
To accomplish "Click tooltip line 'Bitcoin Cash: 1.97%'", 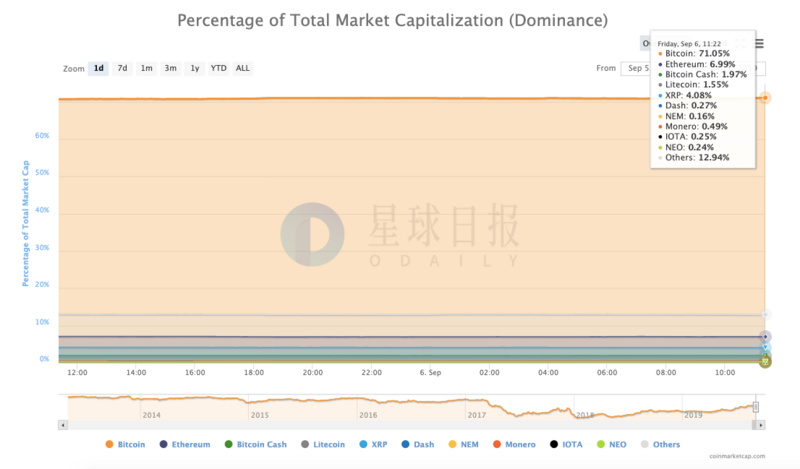I will [703, 75].
